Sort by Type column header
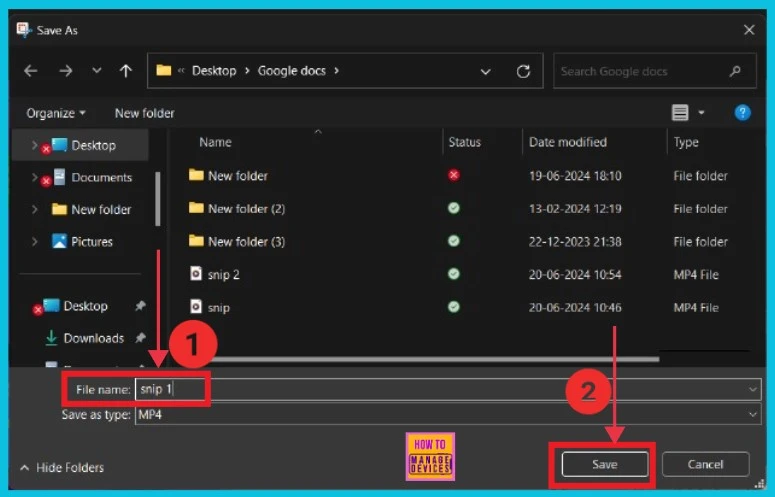Screen dimensions: 775x497 (x=686, y=142)
